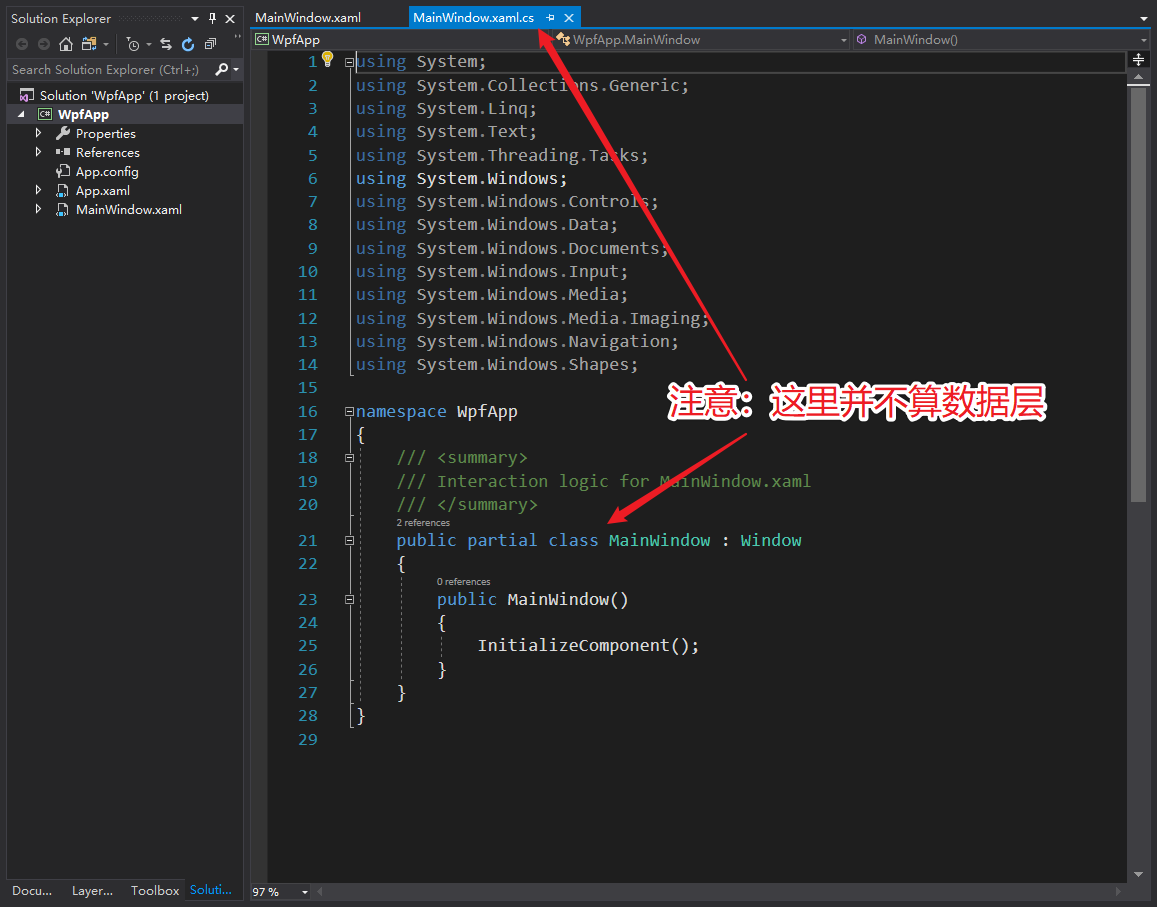Image resolution: width=1157 pixels, height=907 pixels.
Task: Click the Switch Views icon in Solution Explorer
Action: (89, 44)
